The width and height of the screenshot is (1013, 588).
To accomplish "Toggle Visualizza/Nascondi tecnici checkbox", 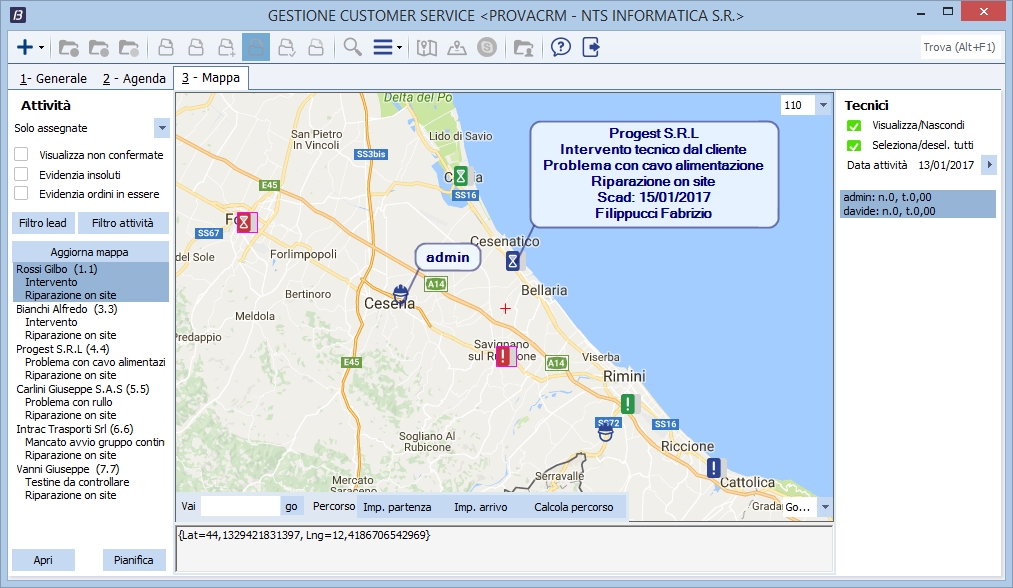I will [x=853, y=125].
